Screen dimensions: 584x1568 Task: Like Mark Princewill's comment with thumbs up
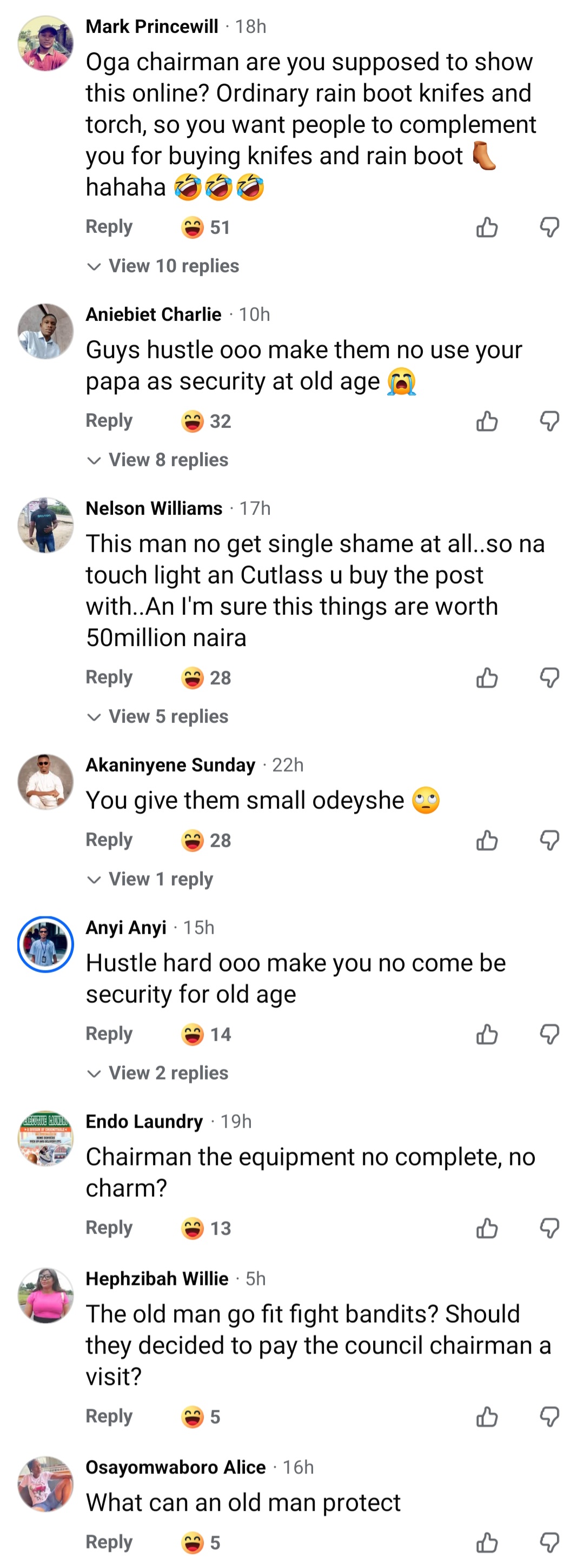pyautogui.click(x=487, y=227)
